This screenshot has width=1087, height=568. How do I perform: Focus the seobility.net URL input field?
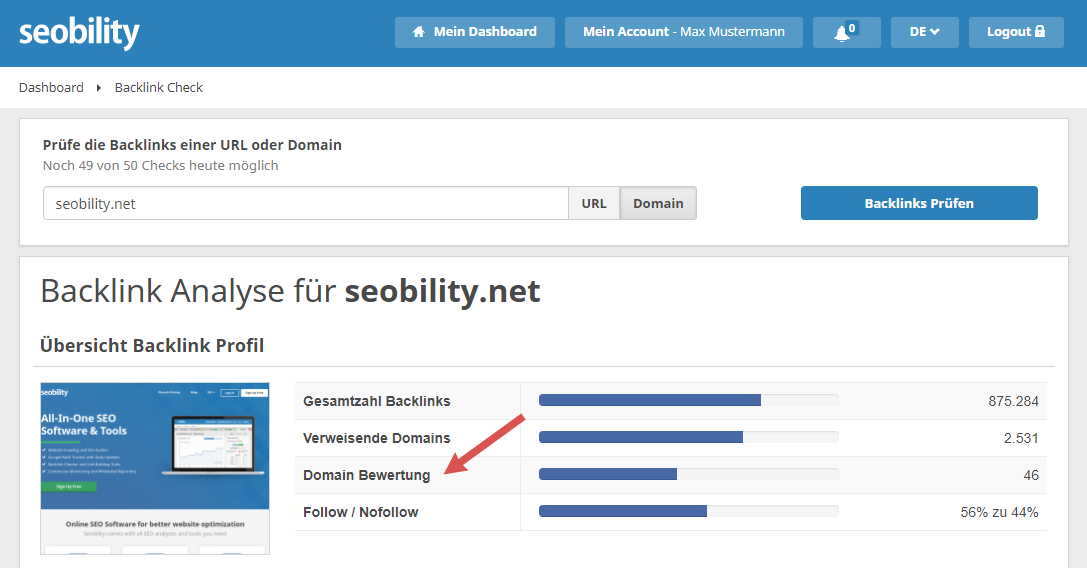point(306,203)
